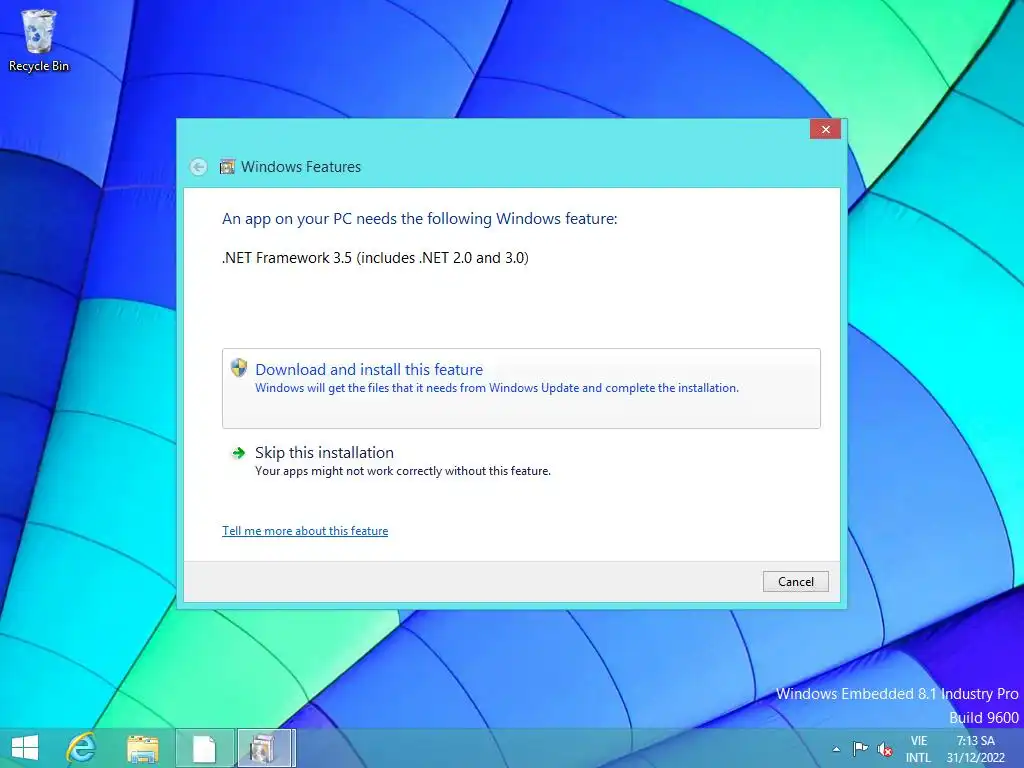Click the back arrow in Windows Features

(x=199, y=167)
